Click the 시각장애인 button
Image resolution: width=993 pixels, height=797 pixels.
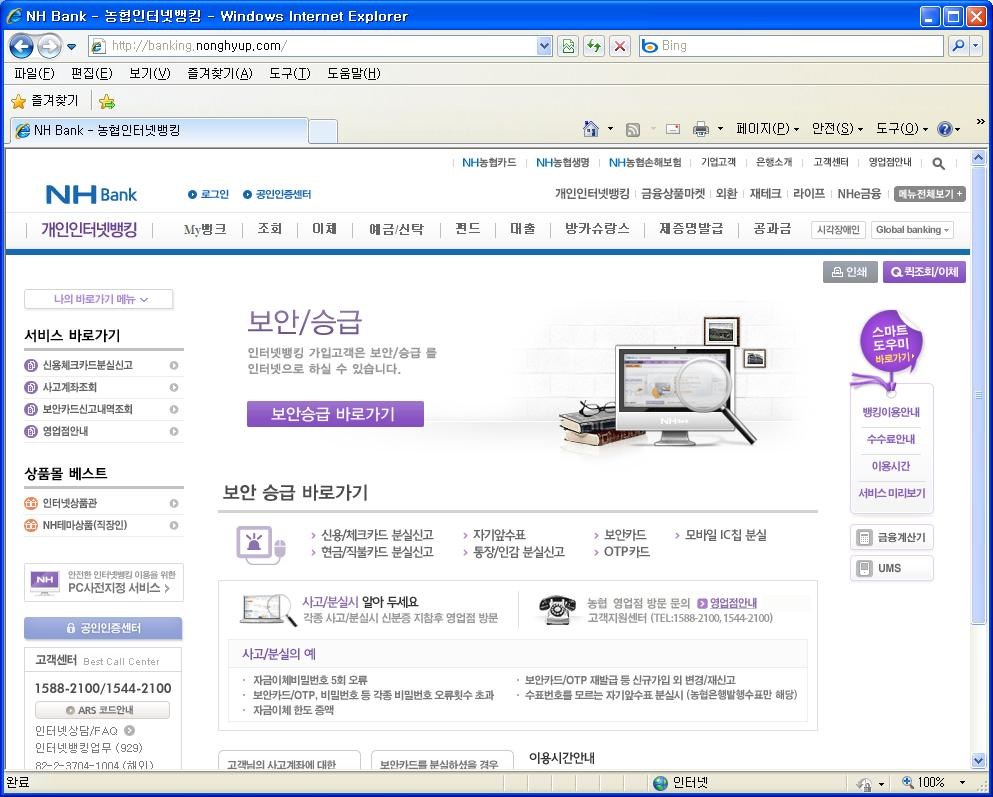tap(838, 230)
